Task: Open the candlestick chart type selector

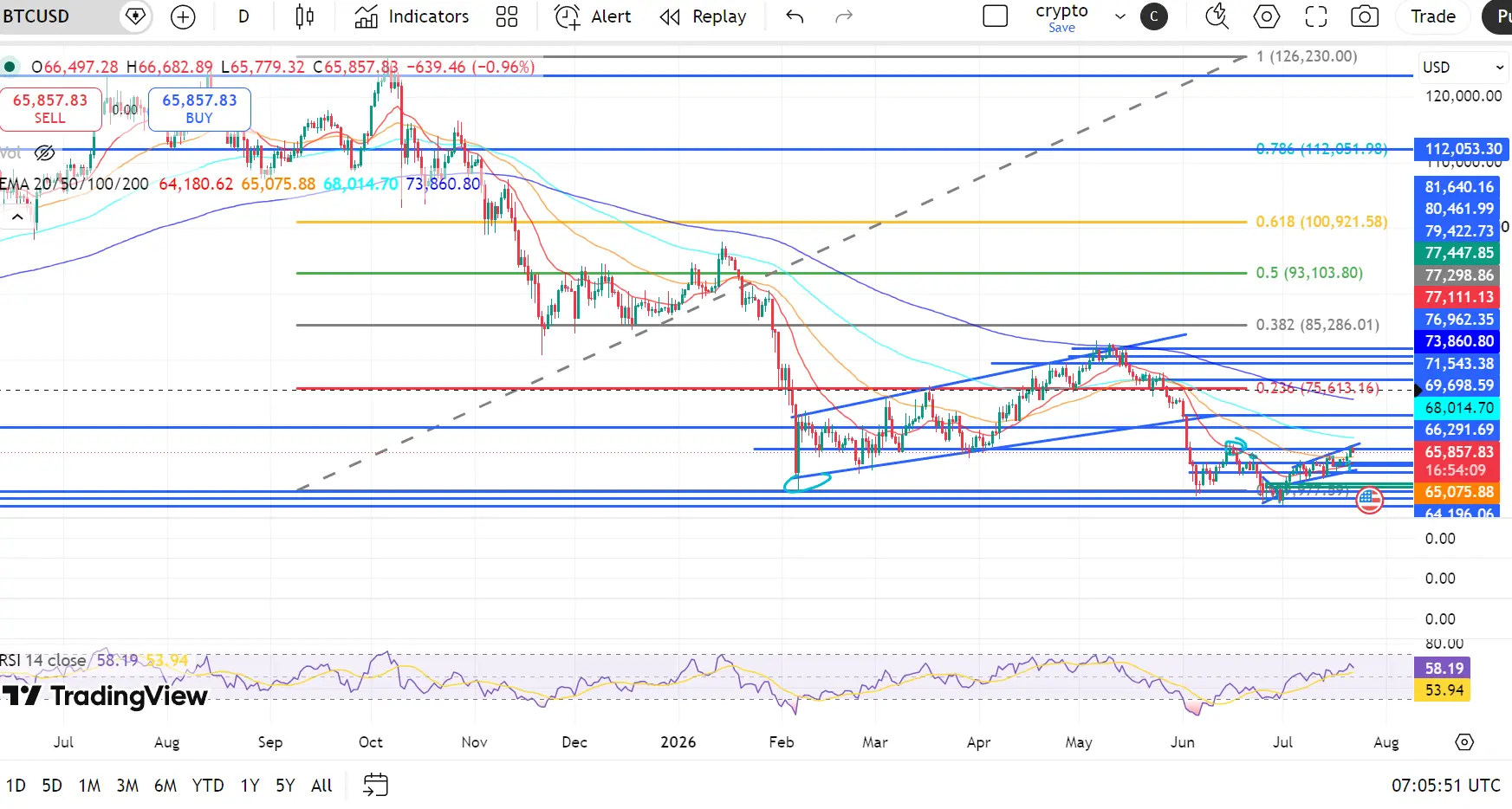Action: [305, 16]
